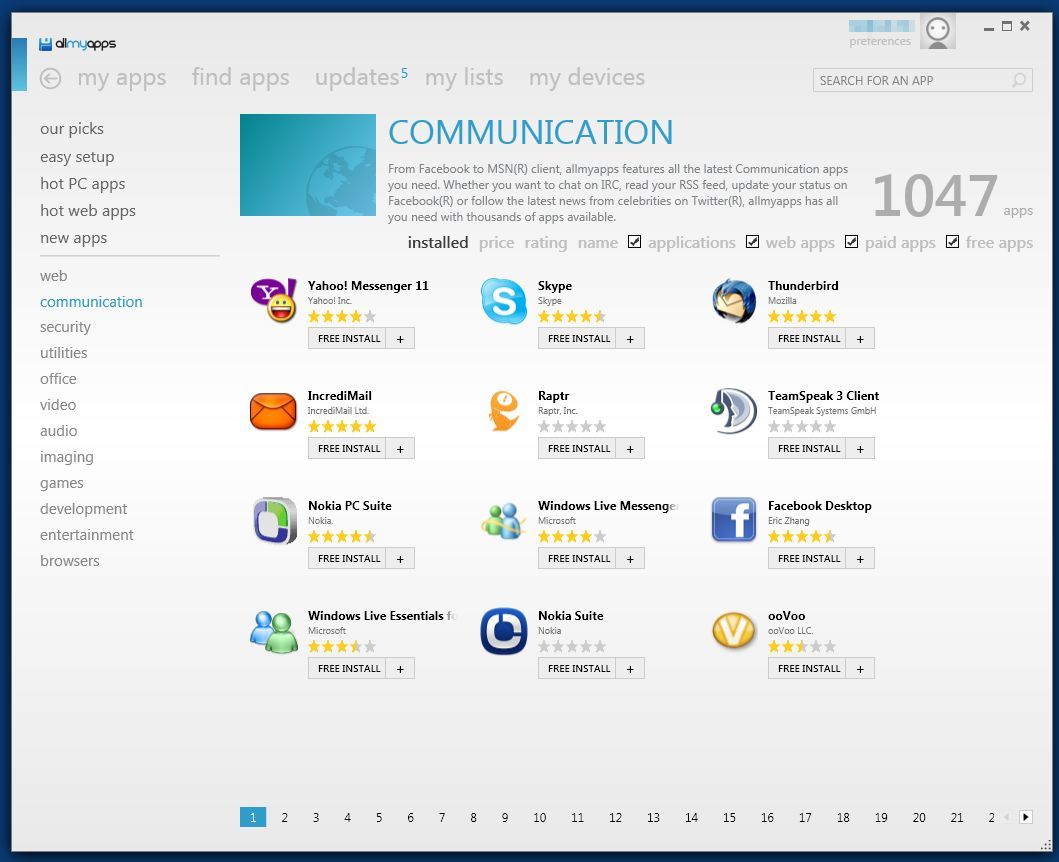
Task: Go to page 2 of results
Action: [x=285, y=817]
